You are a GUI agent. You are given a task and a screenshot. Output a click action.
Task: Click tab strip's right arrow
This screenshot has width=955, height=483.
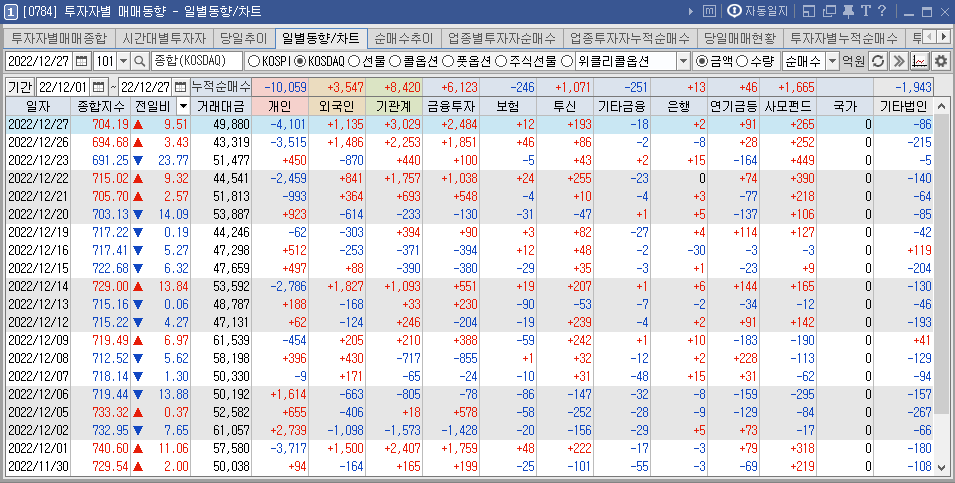coord(943,38)
